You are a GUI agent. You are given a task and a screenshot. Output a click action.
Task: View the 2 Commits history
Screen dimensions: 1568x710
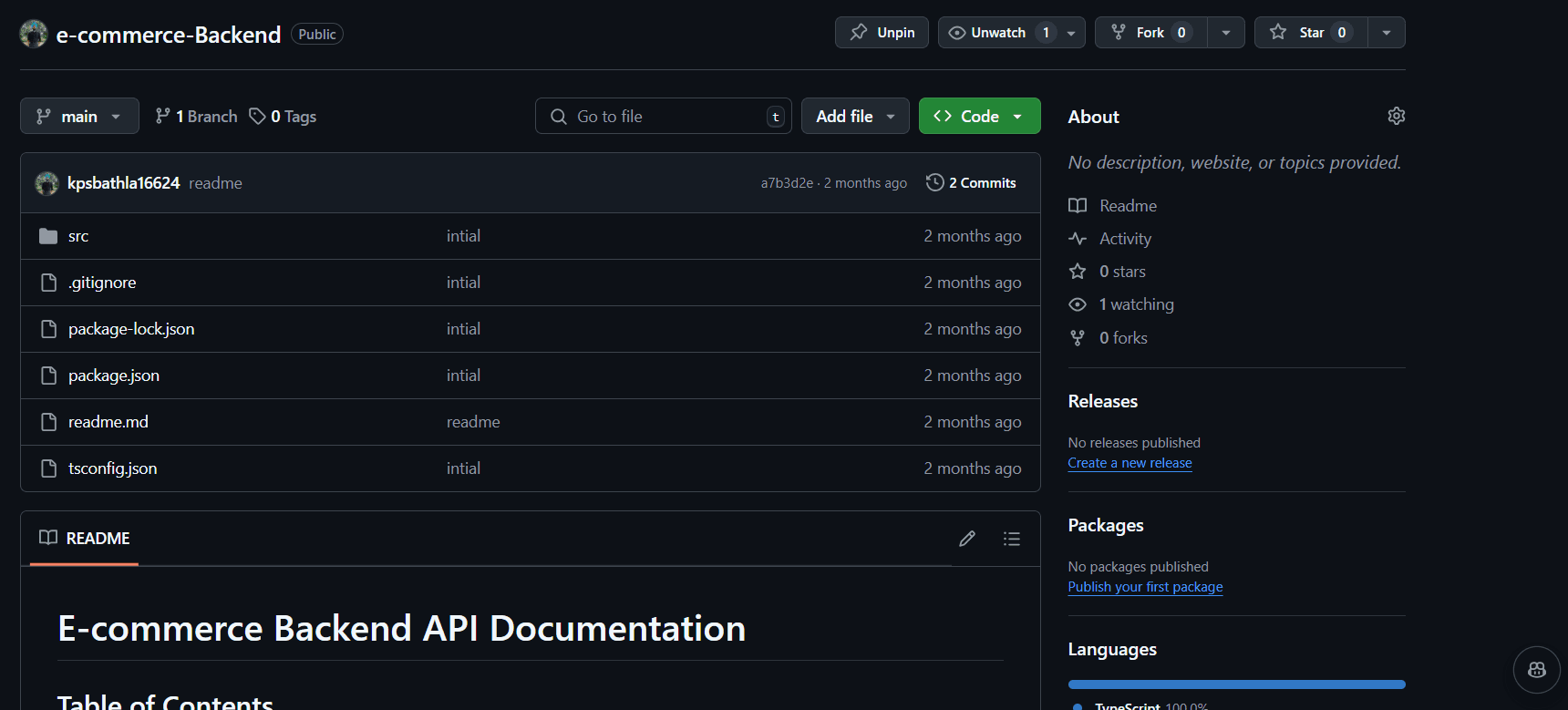(971, 183)
